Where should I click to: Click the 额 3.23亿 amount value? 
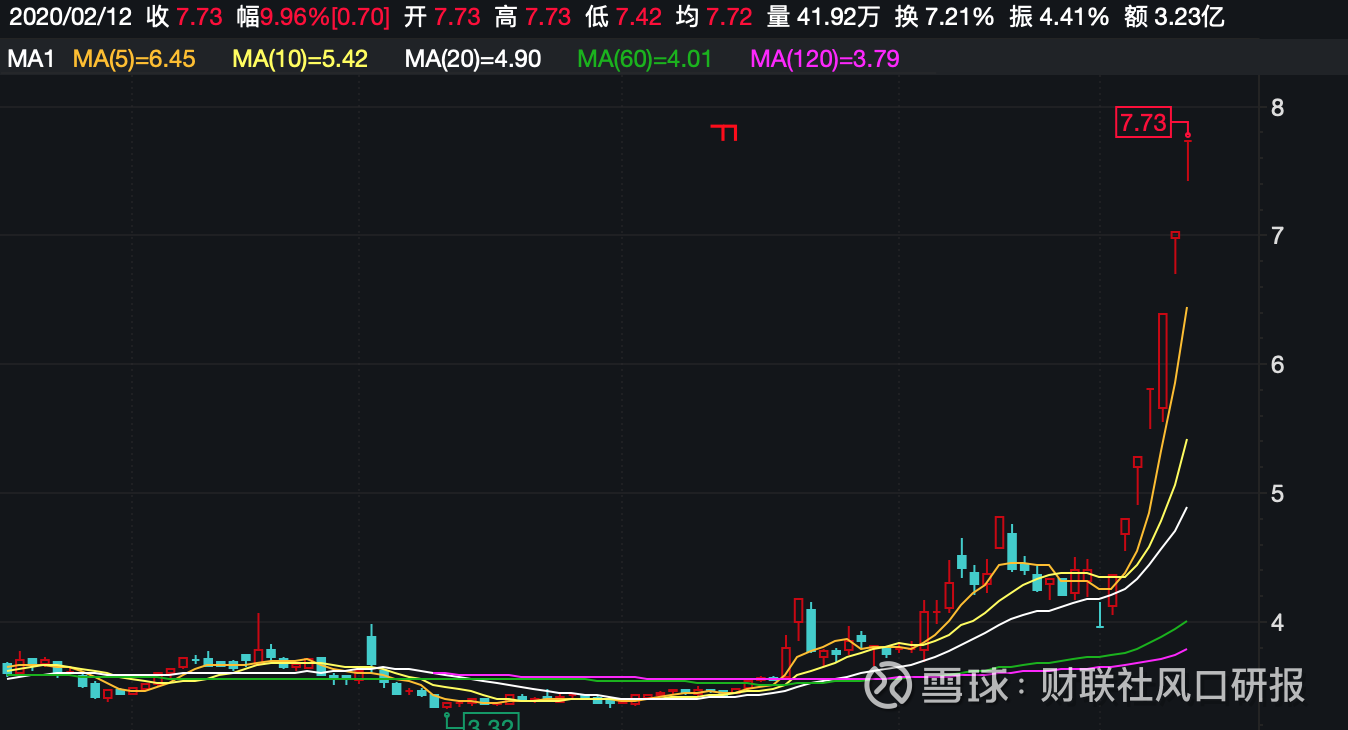click(1174, 16)
